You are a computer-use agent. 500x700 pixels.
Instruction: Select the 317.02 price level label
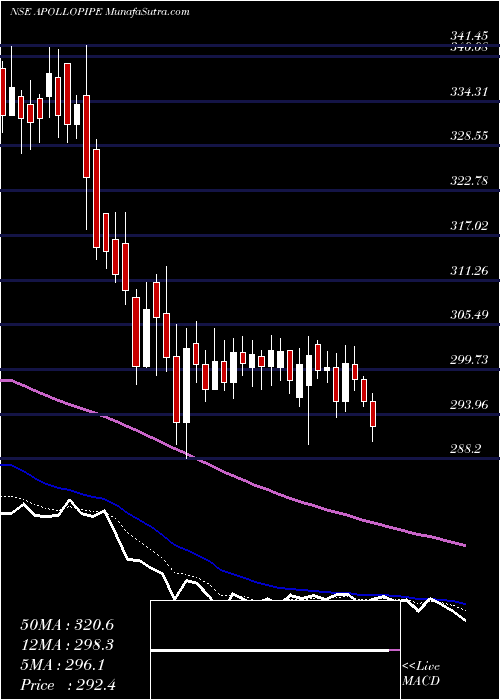[469, 226]
